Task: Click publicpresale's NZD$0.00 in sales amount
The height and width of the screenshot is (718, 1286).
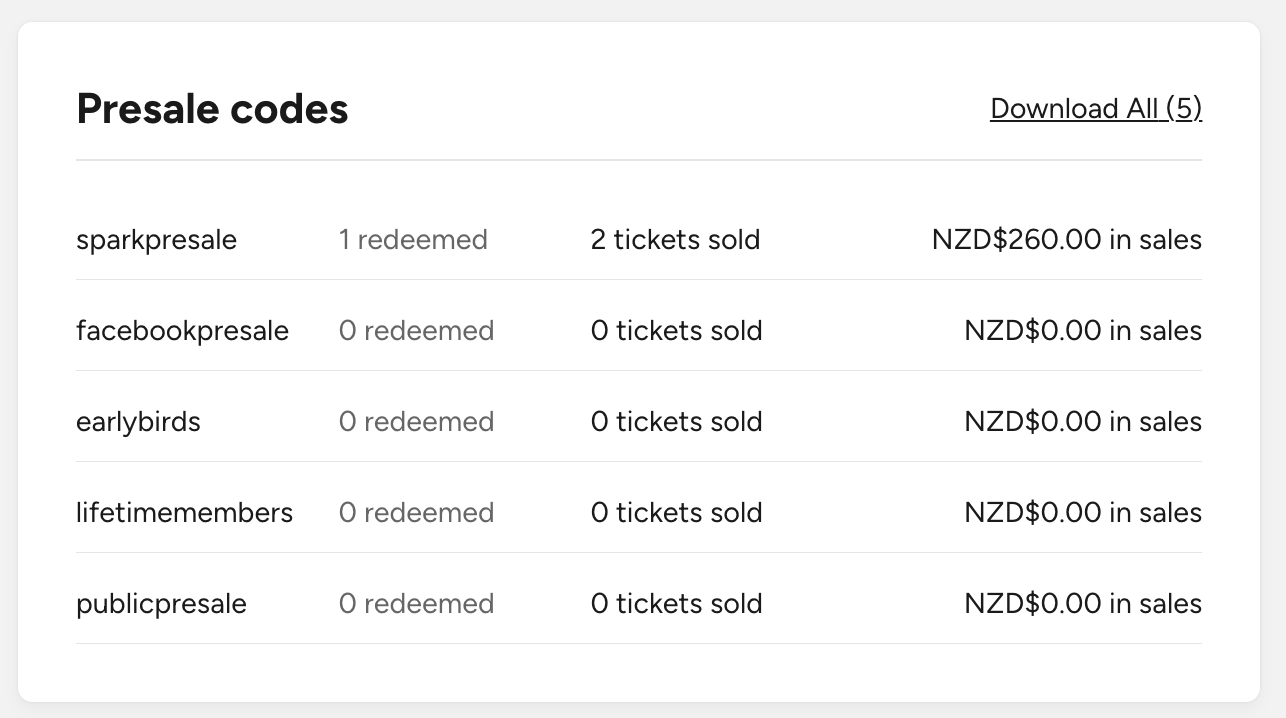Action: click(1083, 604)
